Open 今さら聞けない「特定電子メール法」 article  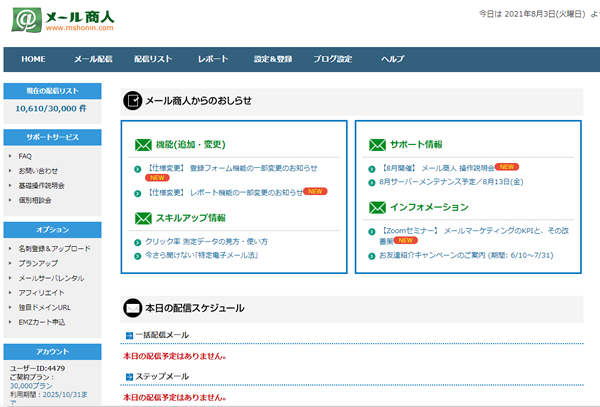click(x=202, y=255)
